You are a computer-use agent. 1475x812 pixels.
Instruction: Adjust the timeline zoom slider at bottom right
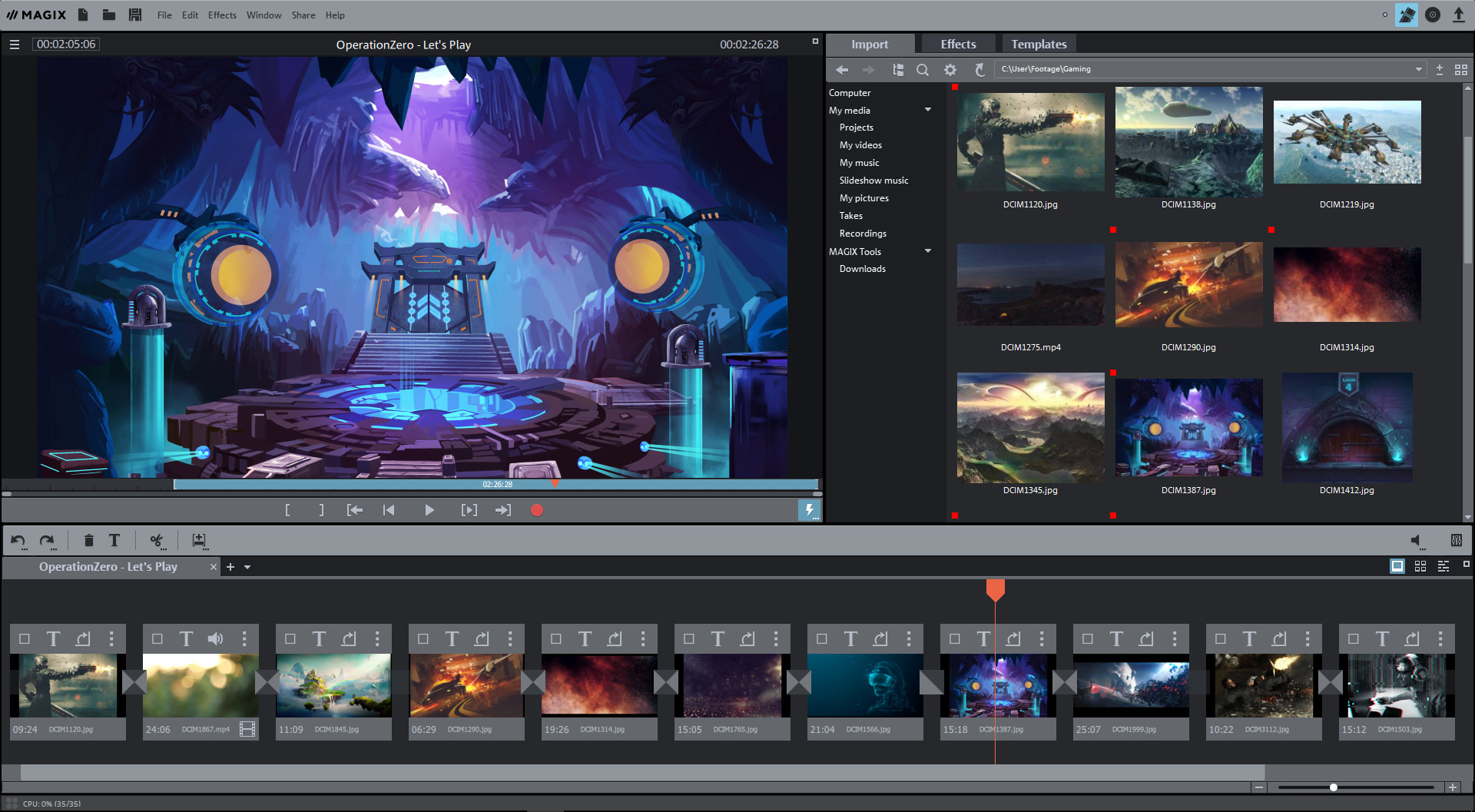point(1334,787)
